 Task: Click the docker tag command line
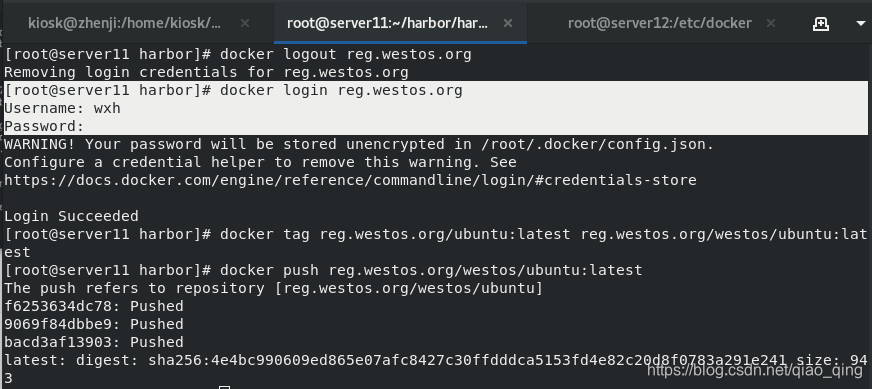point(436,243)
